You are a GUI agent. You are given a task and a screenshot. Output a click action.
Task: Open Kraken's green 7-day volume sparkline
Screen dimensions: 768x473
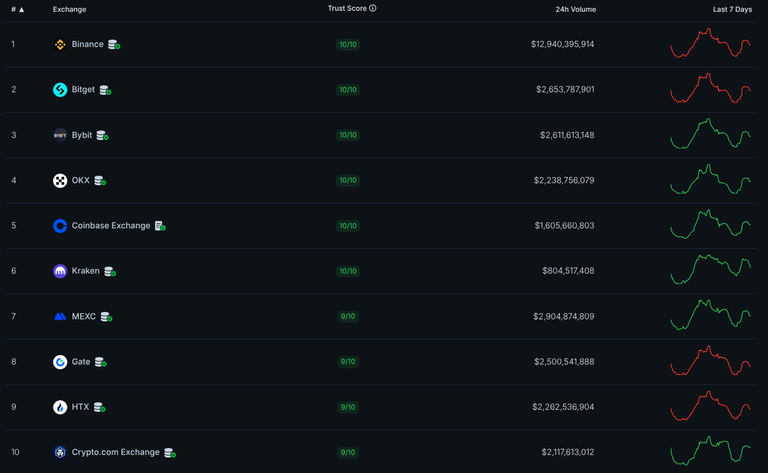[711, 269]
